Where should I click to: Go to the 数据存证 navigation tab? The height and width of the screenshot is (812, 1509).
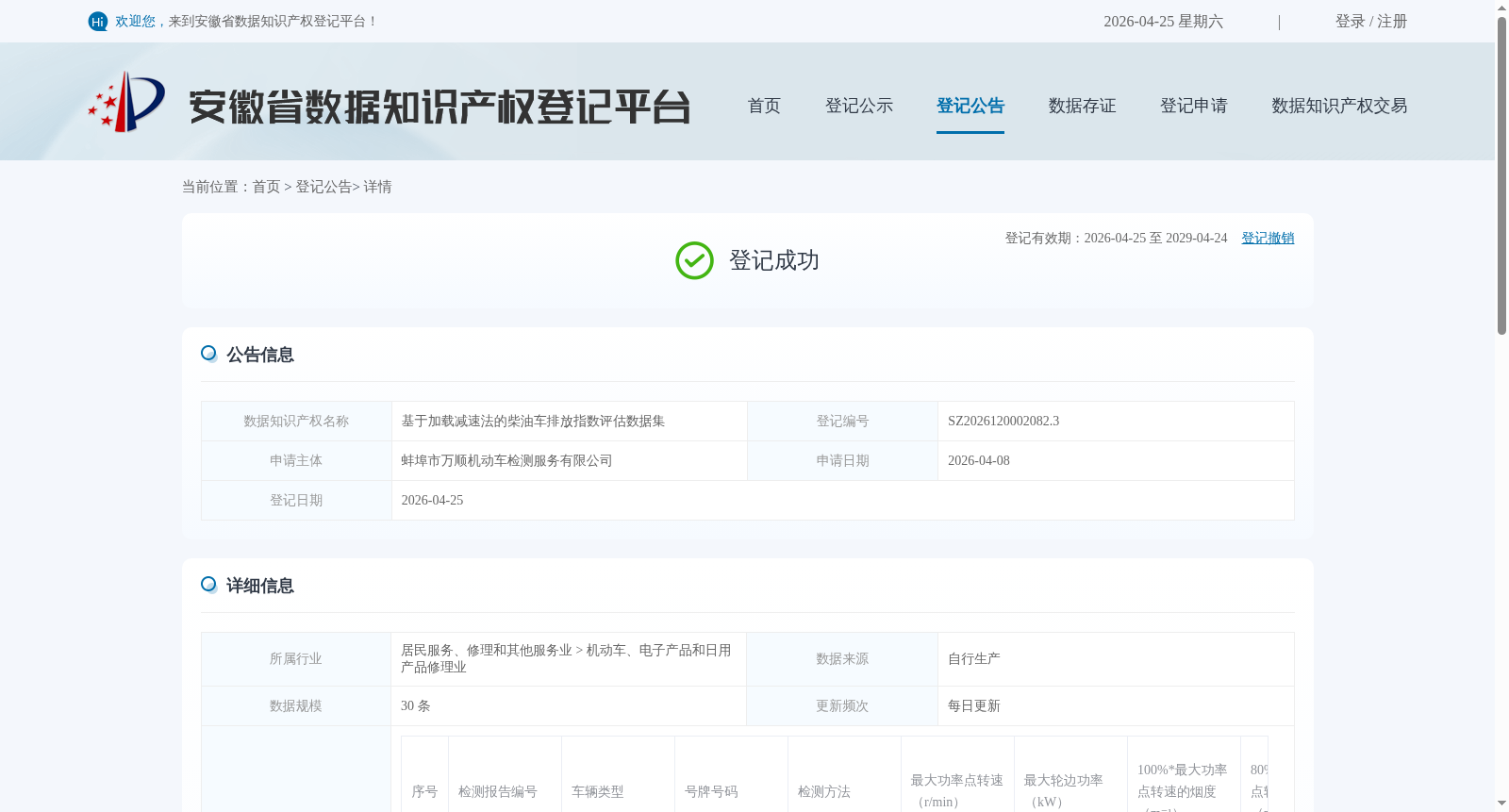coord(1082,106)
